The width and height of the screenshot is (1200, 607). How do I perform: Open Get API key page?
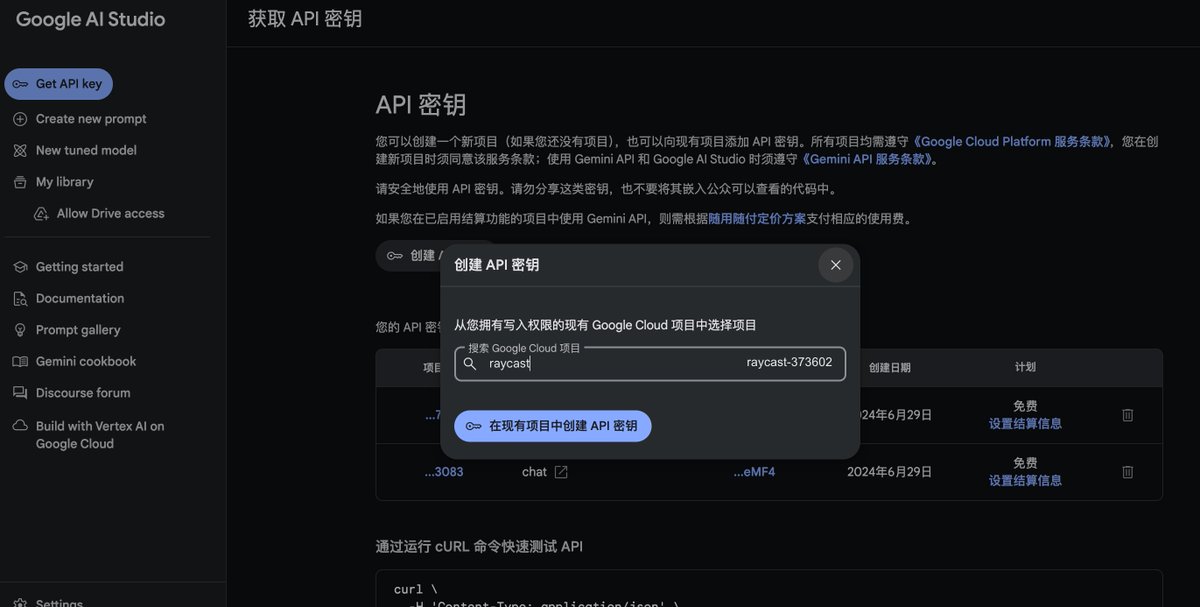tap(58, 84)
